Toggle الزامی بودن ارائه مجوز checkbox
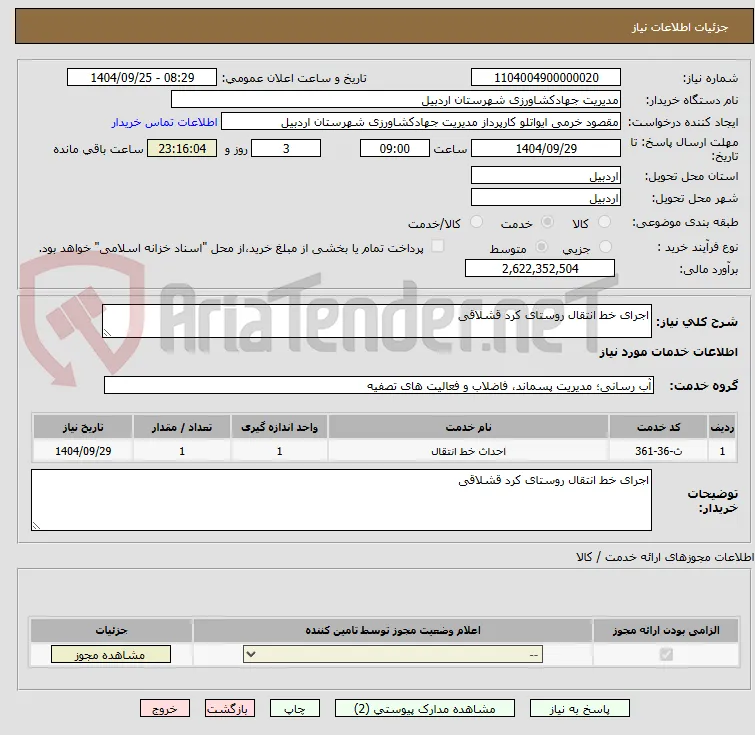Image resolution: width=755 pixels, height=735 pixels. [666, 654]
